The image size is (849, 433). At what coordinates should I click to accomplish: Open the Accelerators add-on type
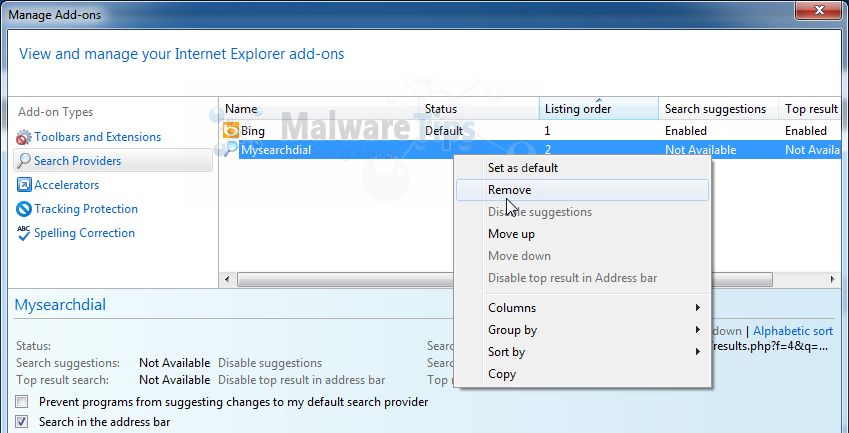[67, 185]
